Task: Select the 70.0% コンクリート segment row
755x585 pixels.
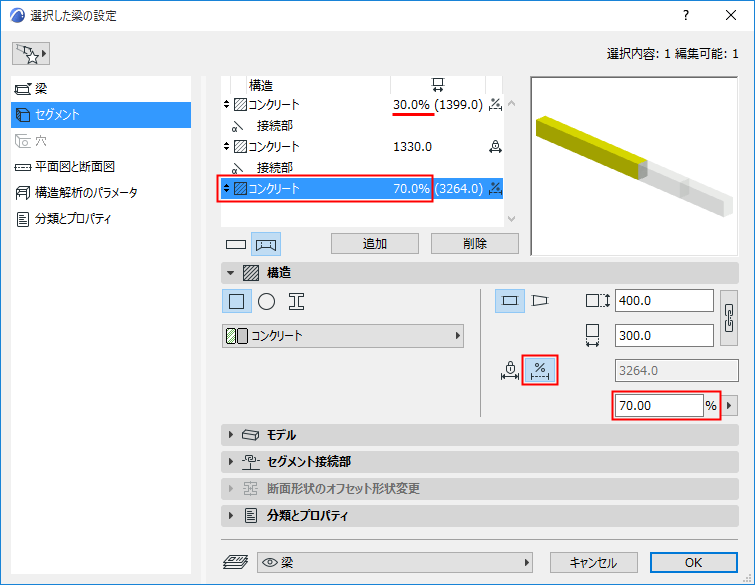Action: [x=362, y=188]
